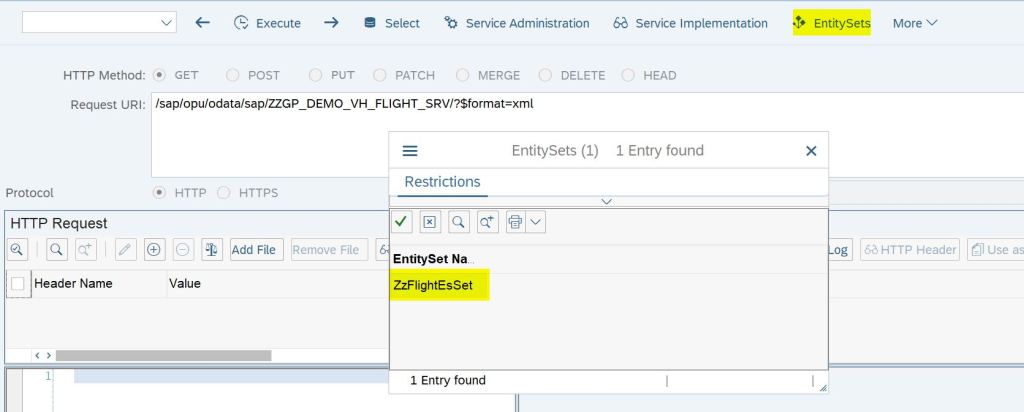Select the POST HTTP method

tap(233, 75)
